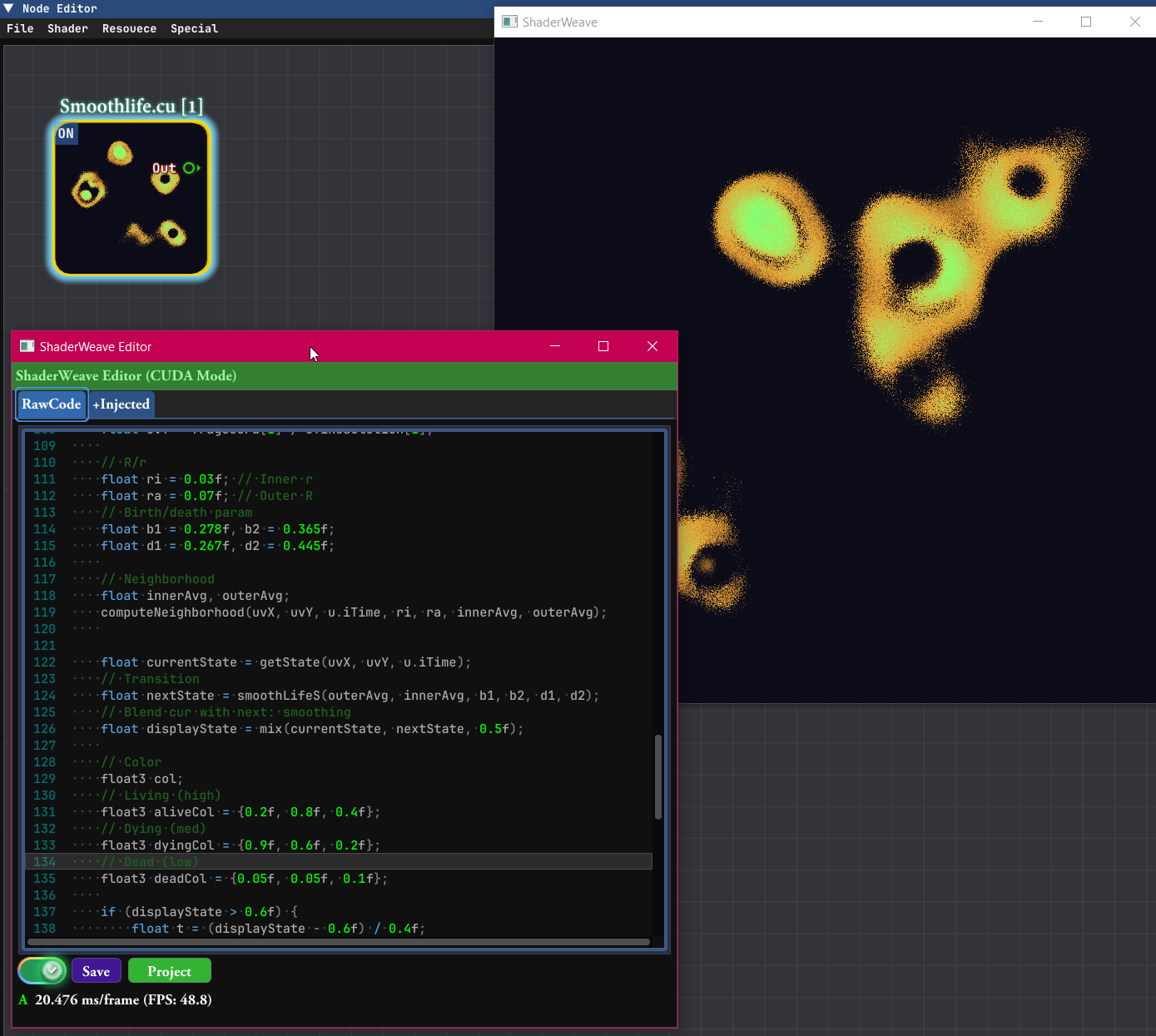Image resolution: width=1156 pixels, height=1036 pixels.
Task: Toggle the ON badge on Smoothlife.cu node
Action: (66, 133)
